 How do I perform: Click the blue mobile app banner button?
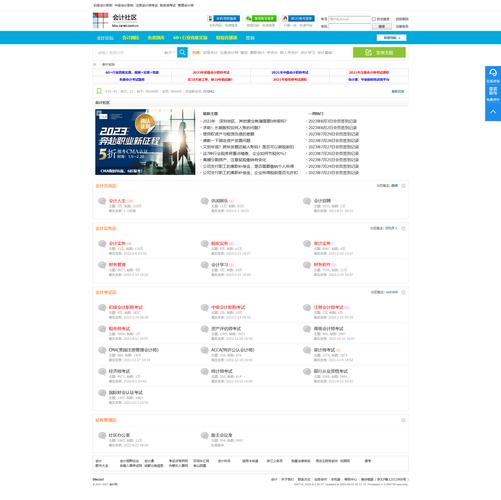tap(226, 19)
